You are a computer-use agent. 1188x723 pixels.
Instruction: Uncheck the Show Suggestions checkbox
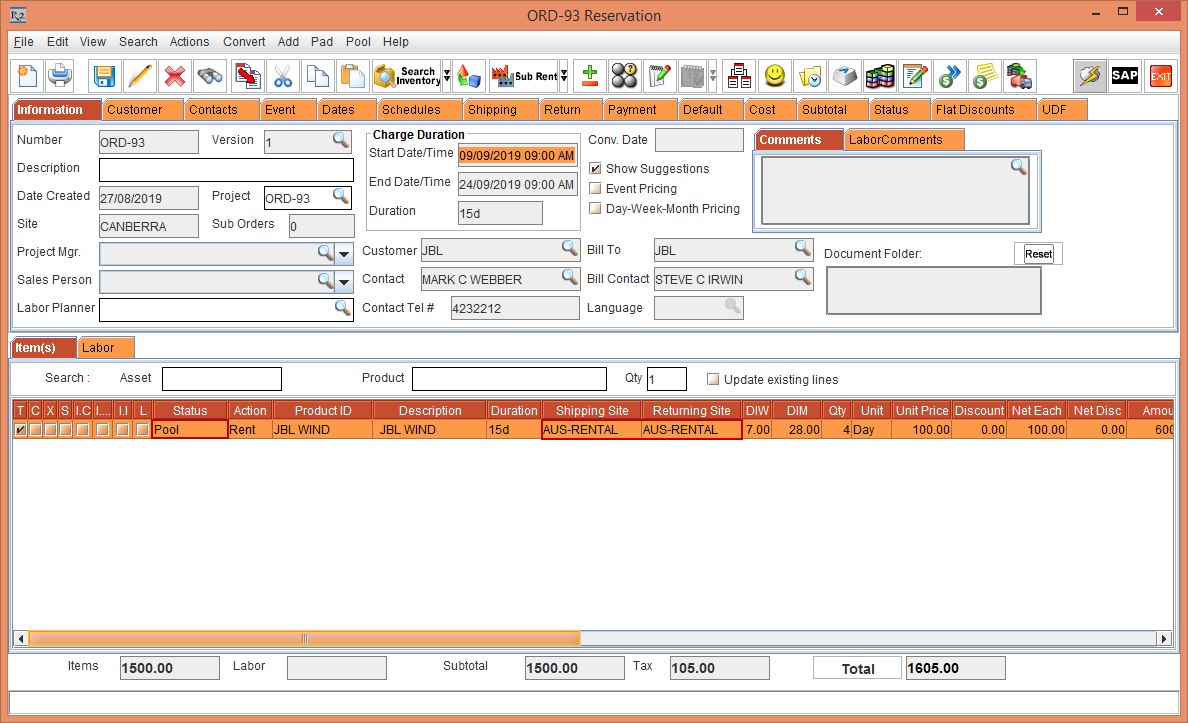pyautogui.click(x=596, y=169)
